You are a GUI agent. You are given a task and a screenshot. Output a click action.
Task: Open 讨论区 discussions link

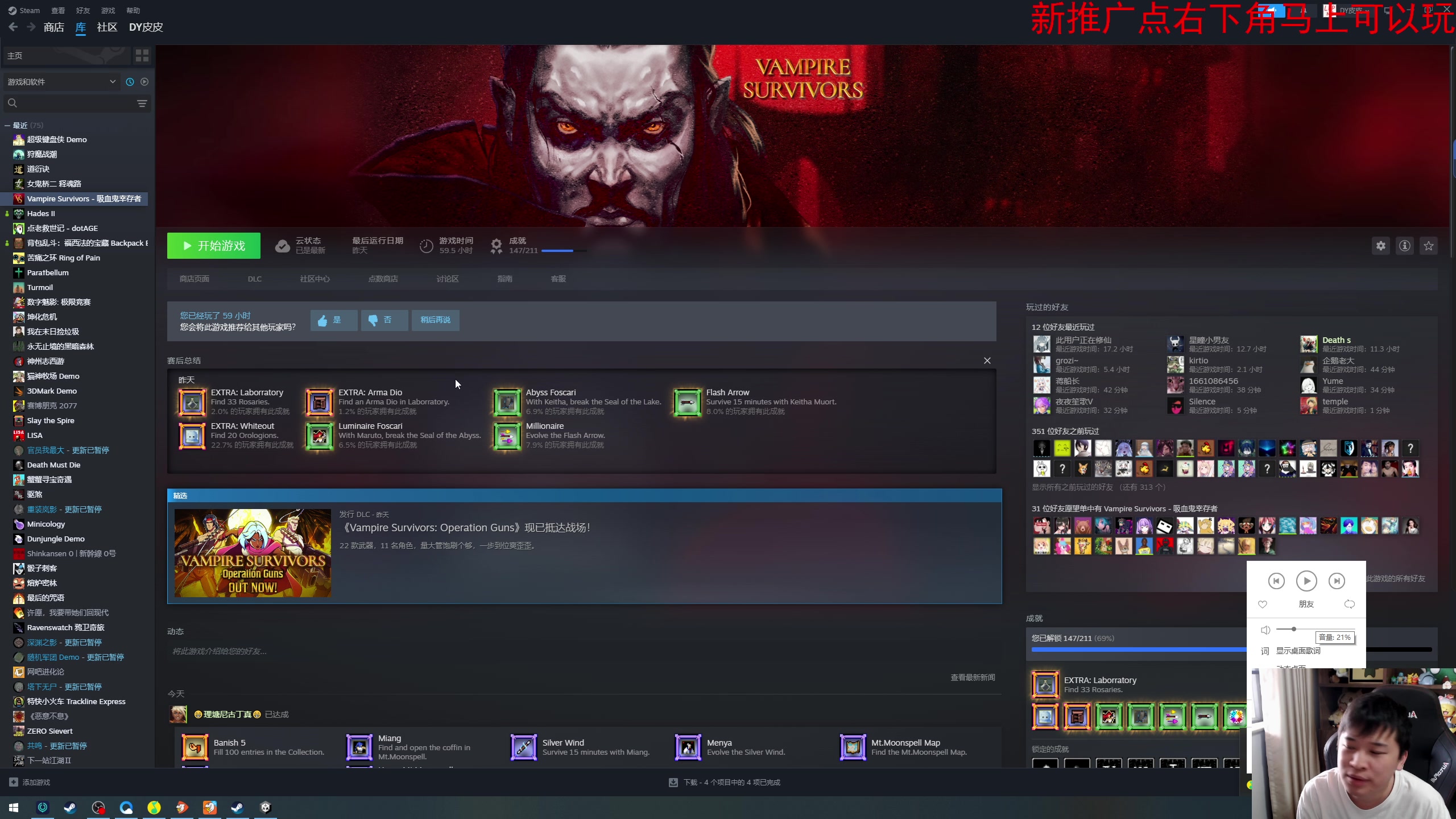coord(448,279)
